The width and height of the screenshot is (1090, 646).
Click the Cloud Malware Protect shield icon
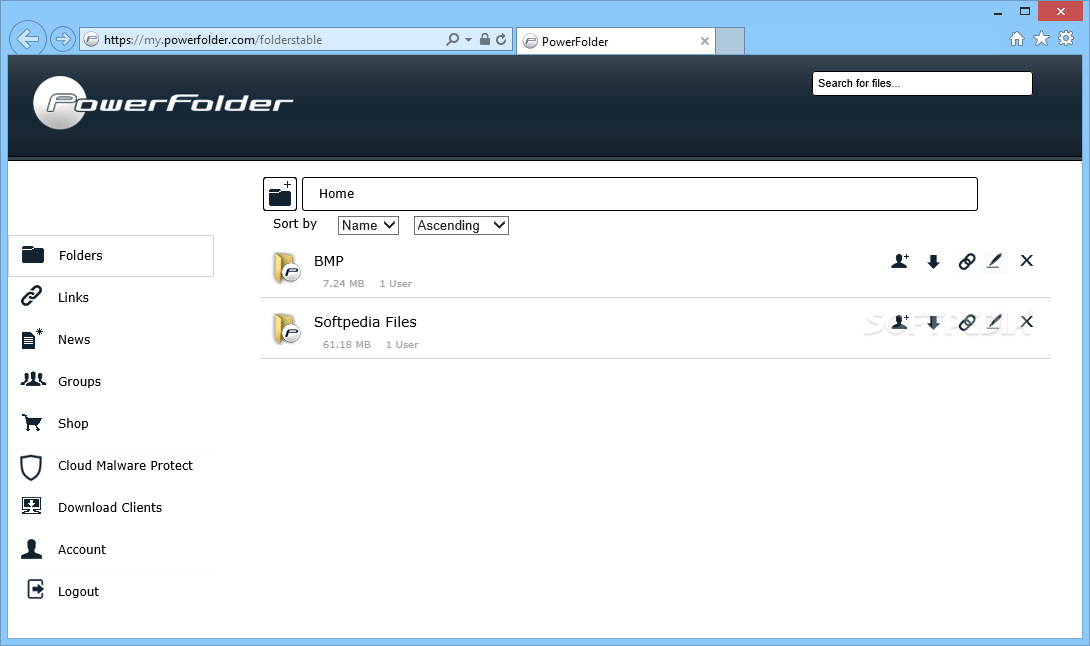tap(31, 467)
